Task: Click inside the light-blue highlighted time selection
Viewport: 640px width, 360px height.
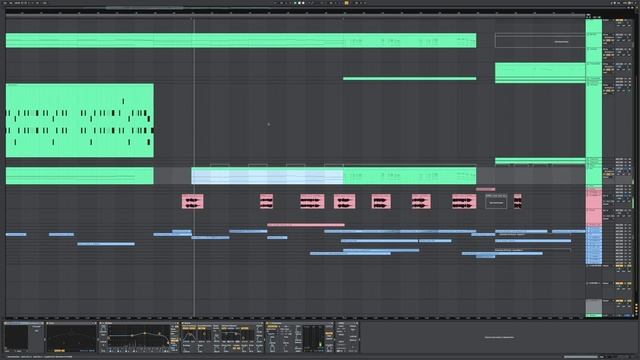Action: click(267, 176)
